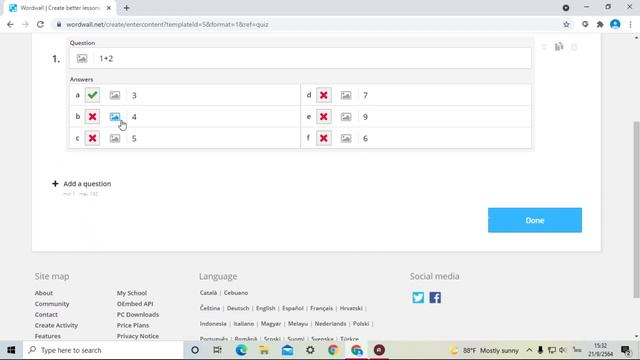
Task: Edit answer d text field showing 7
Action: pos(445,95)
